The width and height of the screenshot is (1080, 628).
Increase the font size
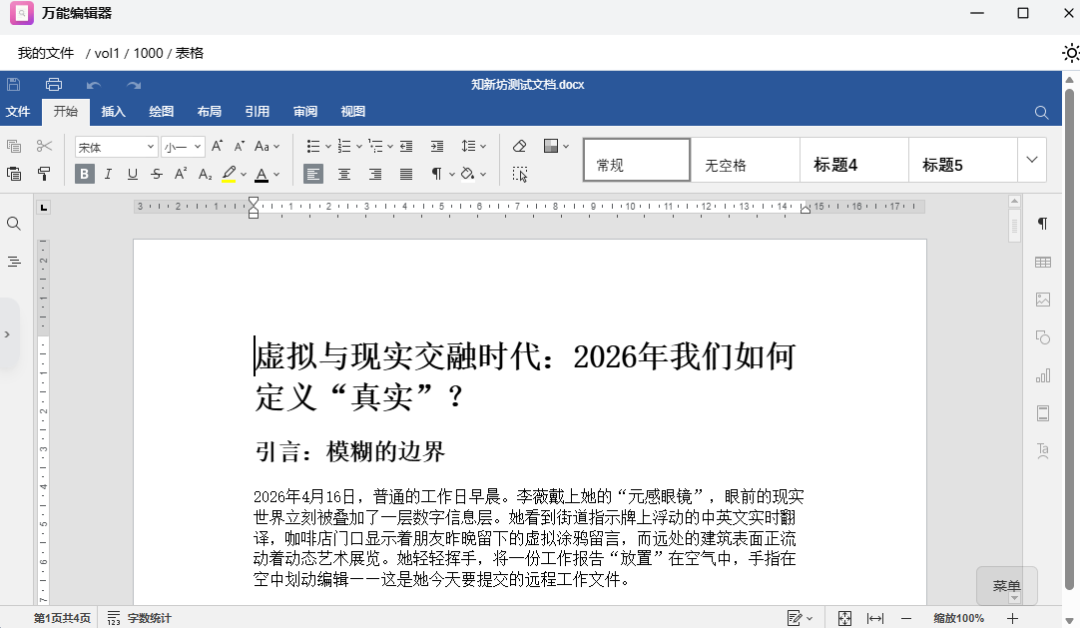[217, 146]
